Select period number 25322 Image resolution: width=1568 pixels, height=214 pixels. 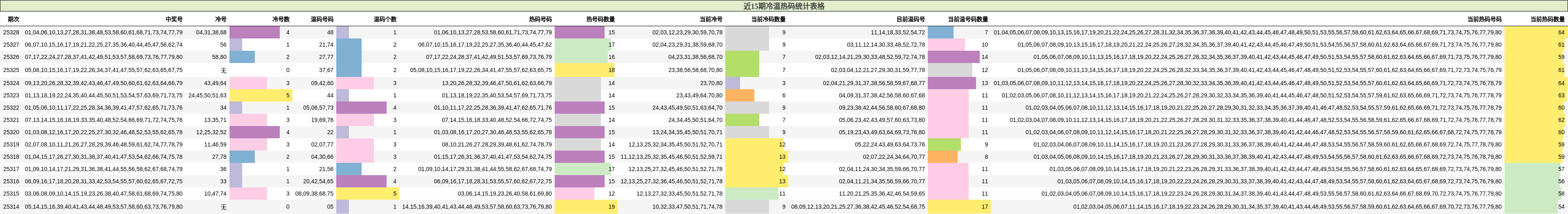[11, 107]
